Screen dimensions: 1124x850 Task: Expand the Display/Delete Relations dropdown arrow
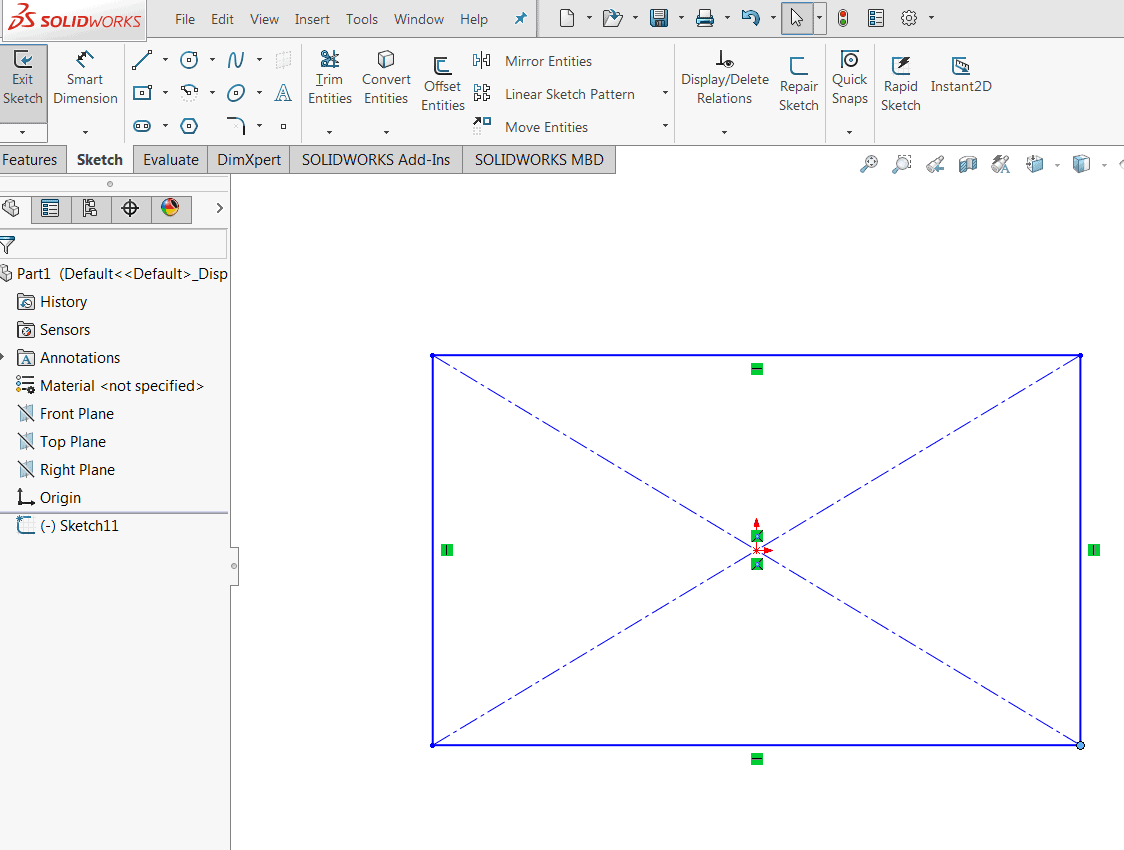pyautogui.click(x=725, y=133)
